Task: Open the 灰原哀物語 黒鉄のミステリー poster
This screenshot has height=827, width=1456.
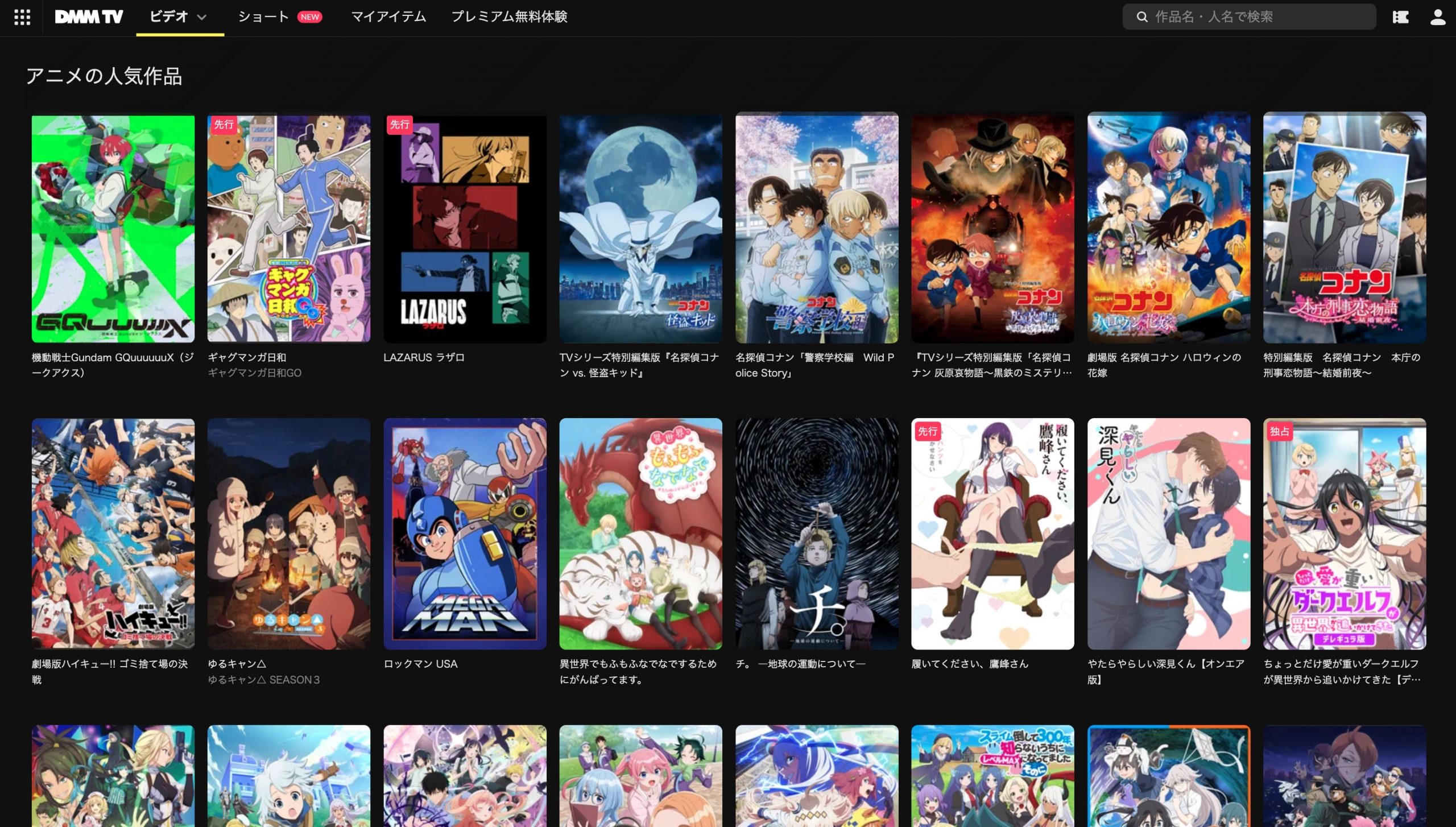Action: (992, 228)
